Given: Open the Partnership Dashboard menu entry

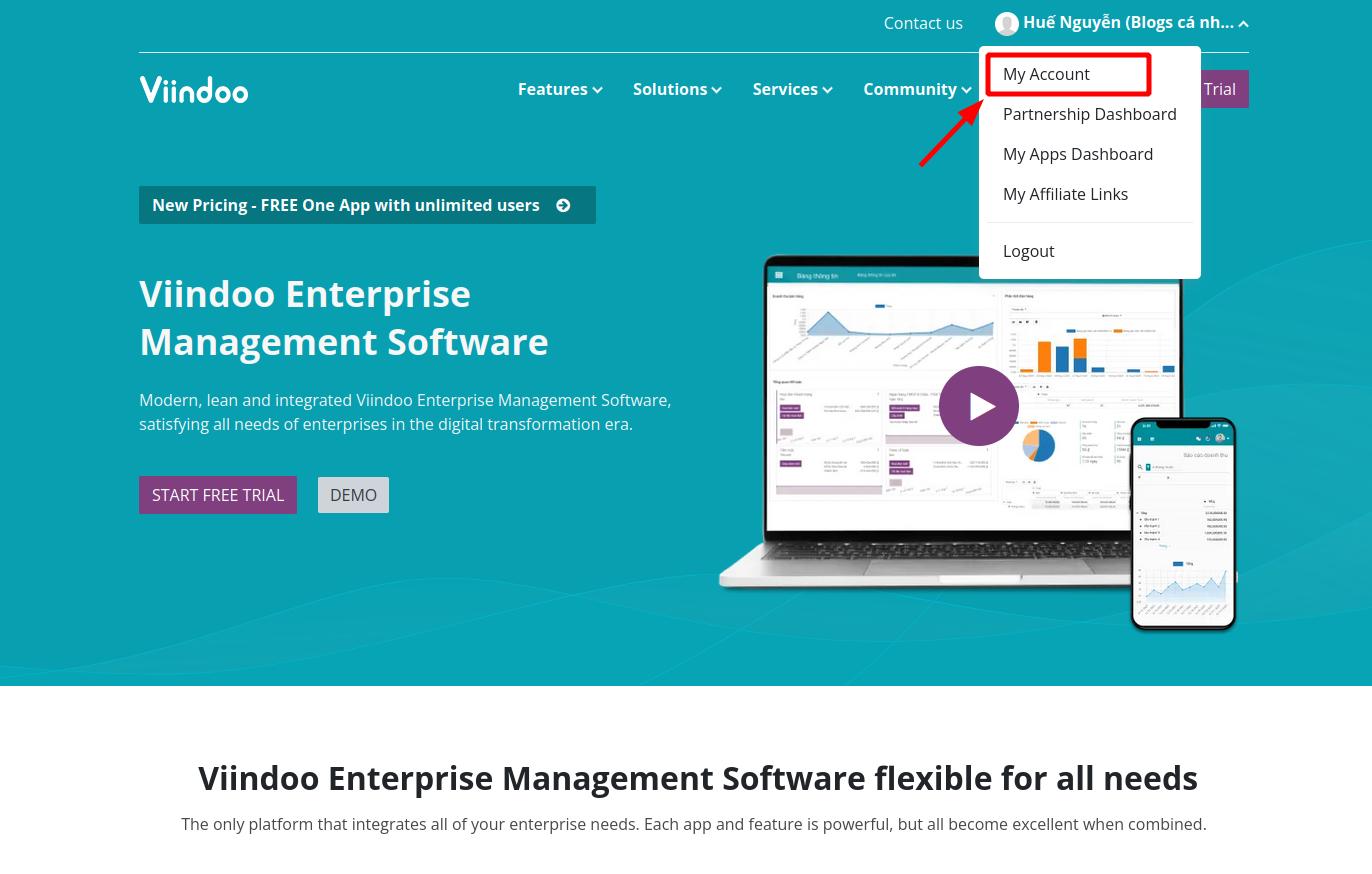Looking at the screenshot, I should (x=1089, y=114).
